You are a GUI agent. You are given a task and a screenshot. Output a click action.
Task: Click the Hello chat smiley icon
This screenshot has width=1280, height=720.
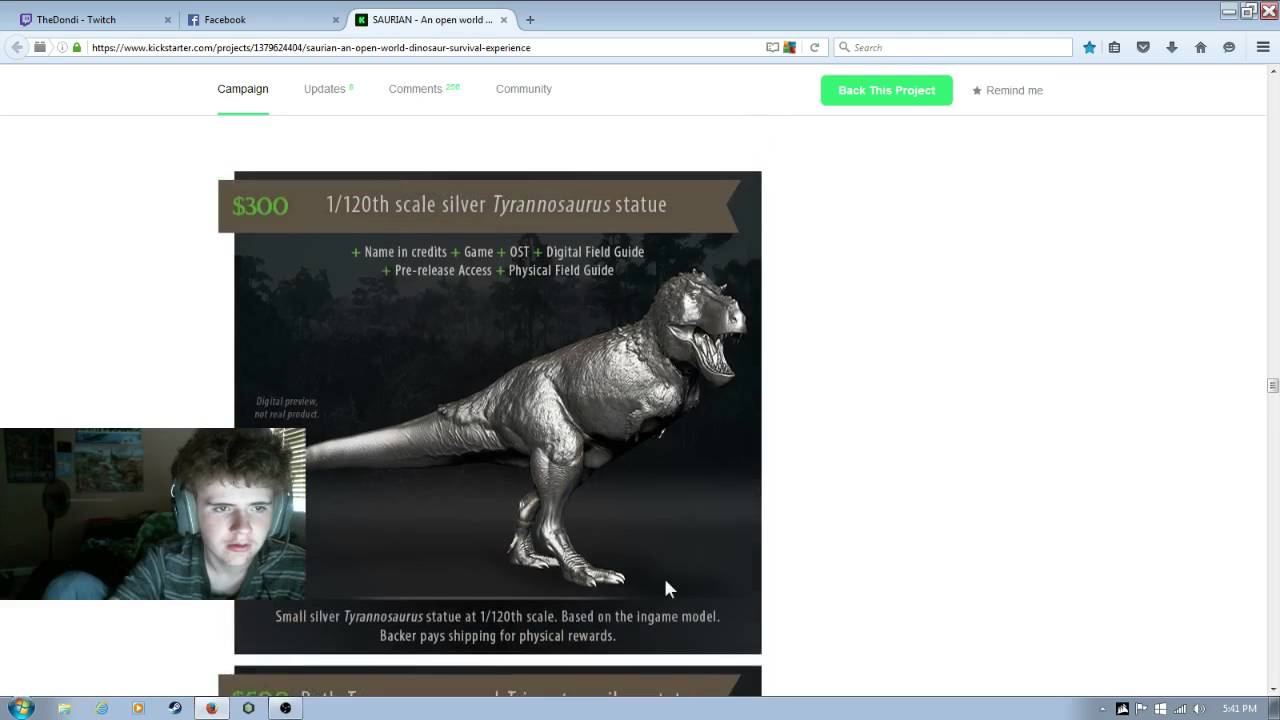coord(1229,47)
